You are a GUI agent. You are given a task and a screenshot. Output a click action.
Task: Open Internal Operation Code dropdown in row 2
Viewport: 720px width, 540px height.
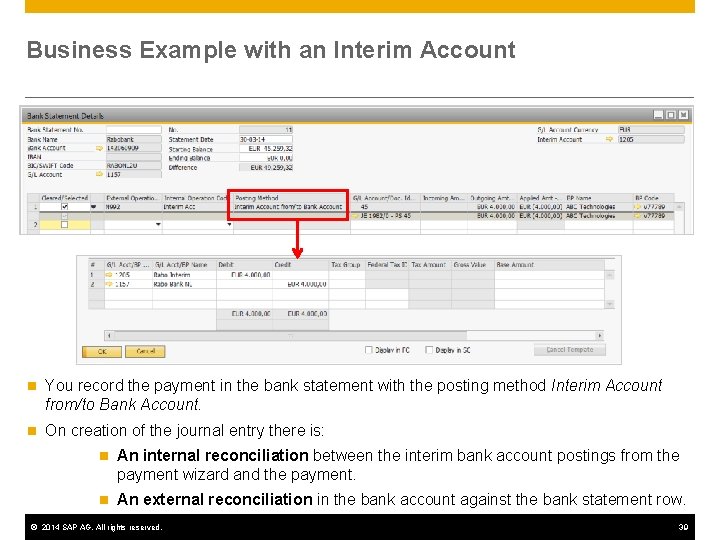(x=229, y=225)
